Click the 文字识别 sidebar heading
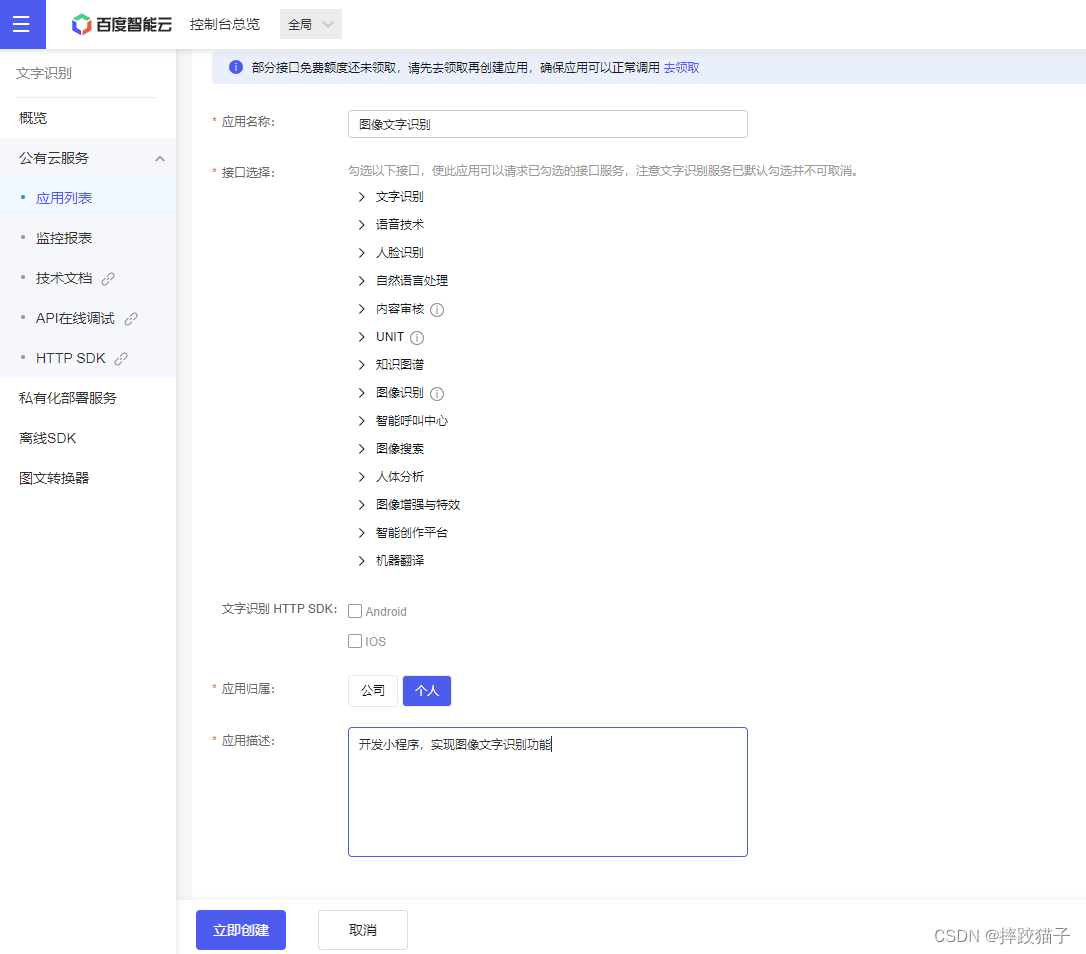This screenshot has width=1086, height=954. click(x=44, y=73)
